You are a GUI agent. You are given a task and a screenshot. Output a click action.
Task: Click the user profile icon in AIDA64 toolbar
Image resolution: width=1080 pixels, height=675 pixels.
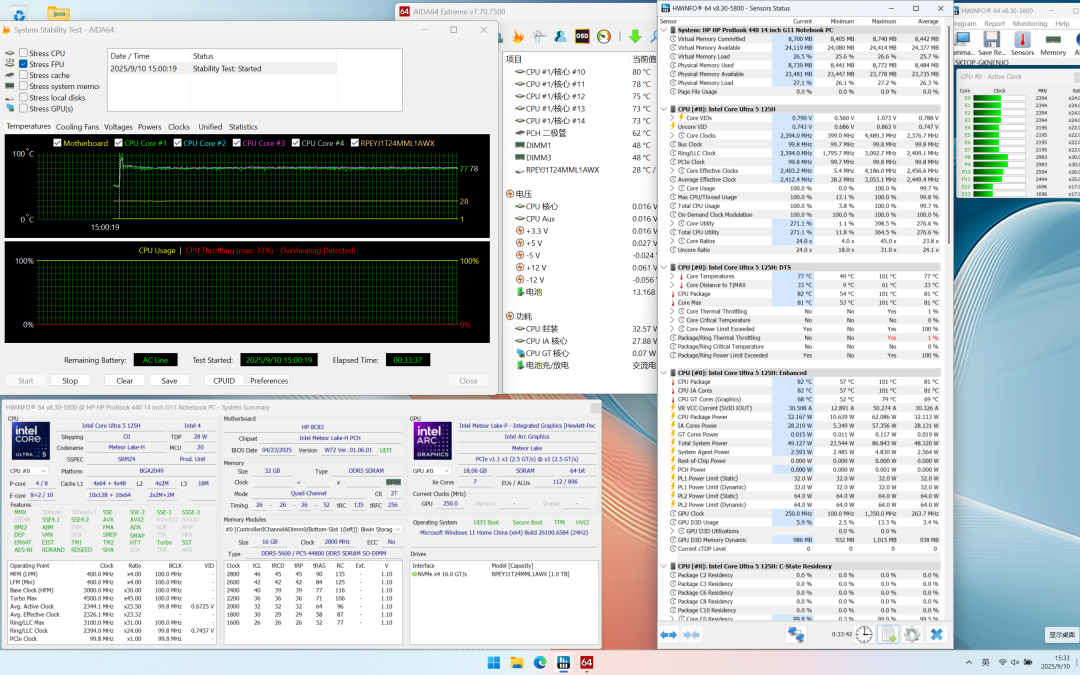point(561,37)
